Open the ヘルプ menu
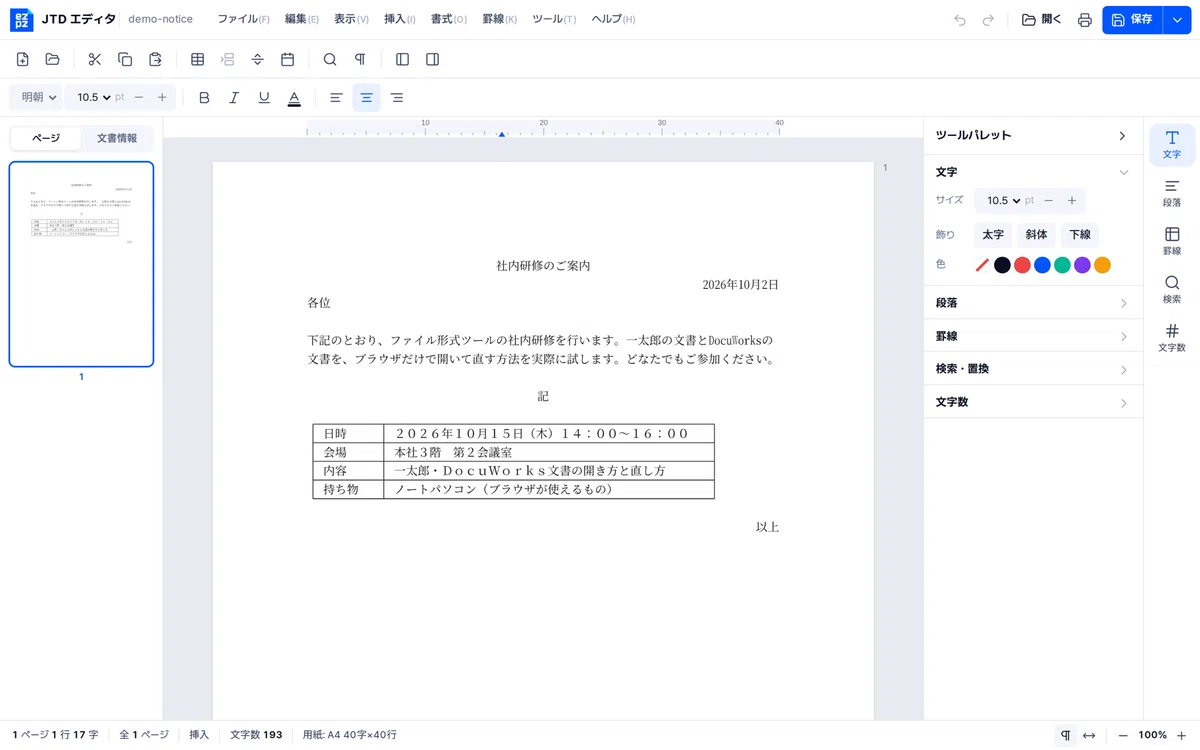Image resolution: width=1200 pixels, height=750 pixels. pos(613,19)
